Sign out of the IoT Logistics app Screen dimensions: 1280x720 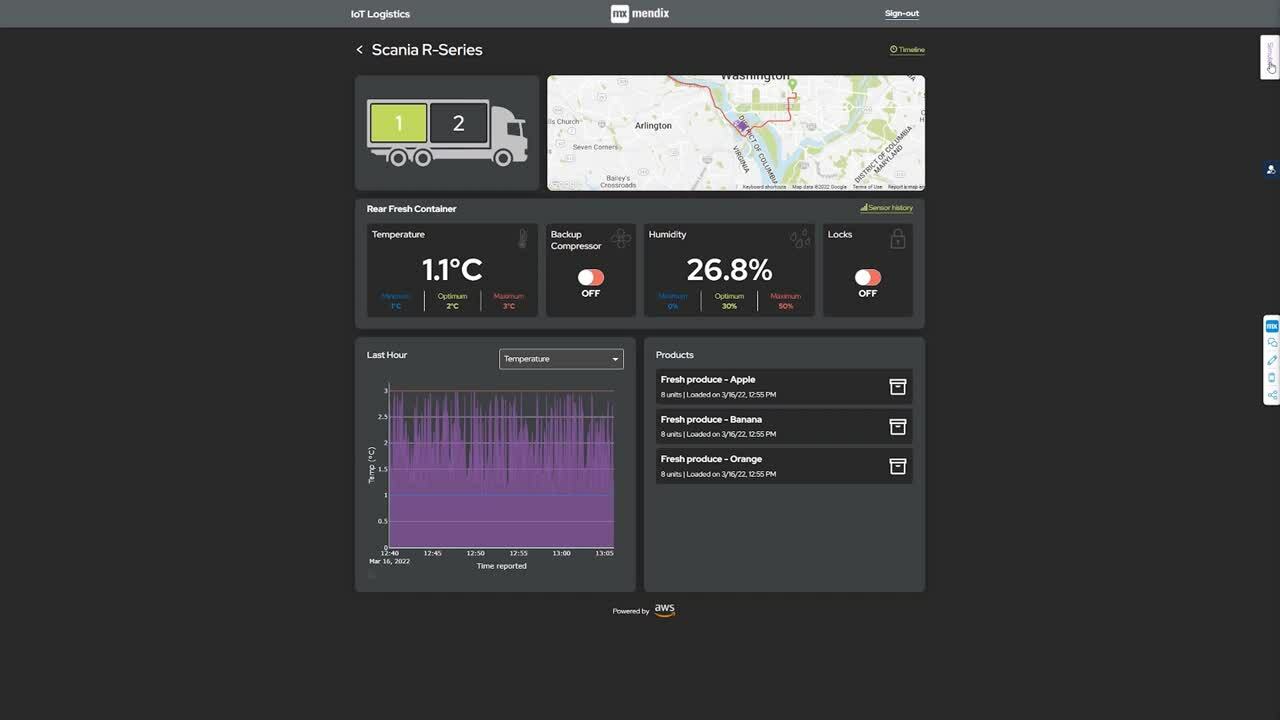pyautogui.click(x=901, y=14)
